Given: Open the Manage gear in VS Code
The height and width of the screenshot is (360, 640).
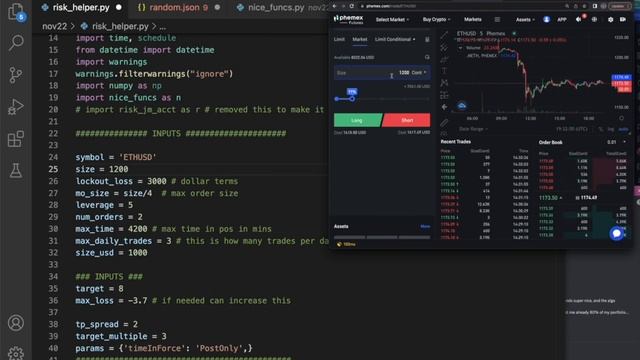Looking at the screenshot, I should click(x=16, y=353).
